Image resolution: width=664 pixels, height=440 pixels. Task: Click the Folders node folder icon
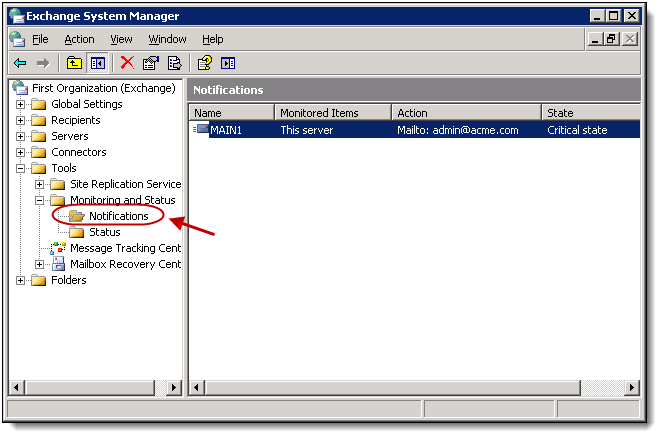39,280
